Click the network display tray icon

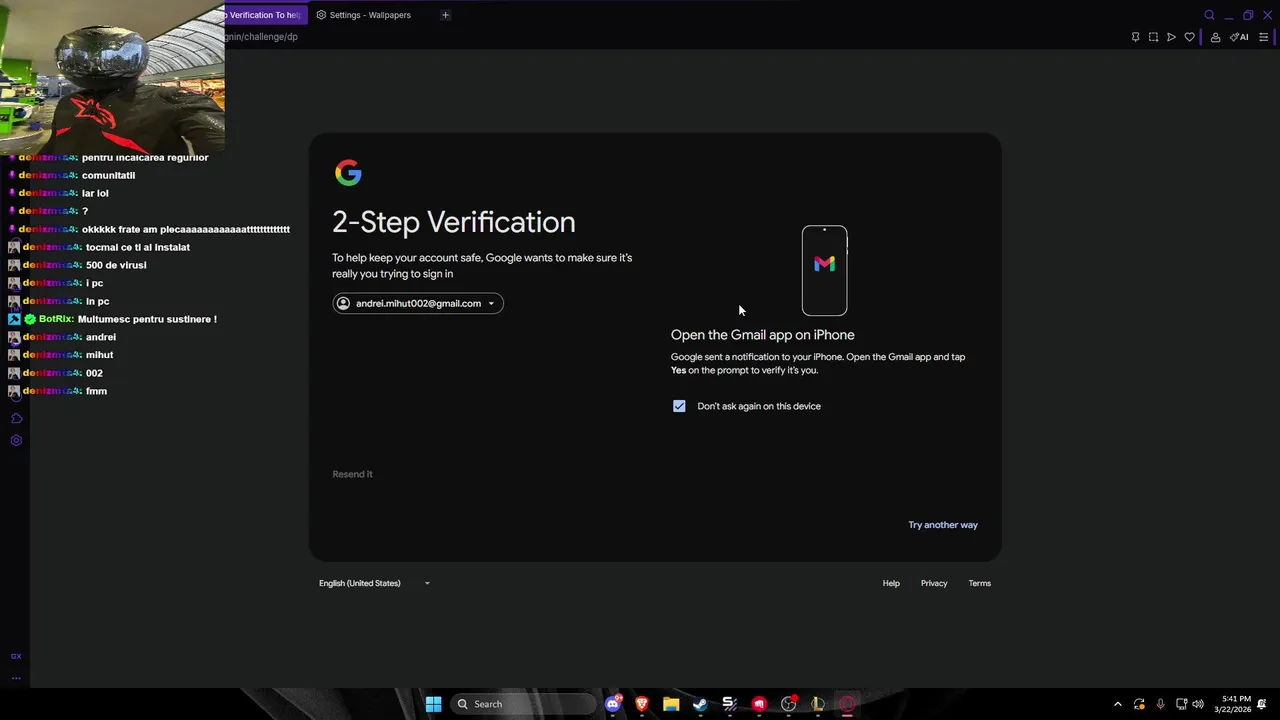tap(1180, 704)
